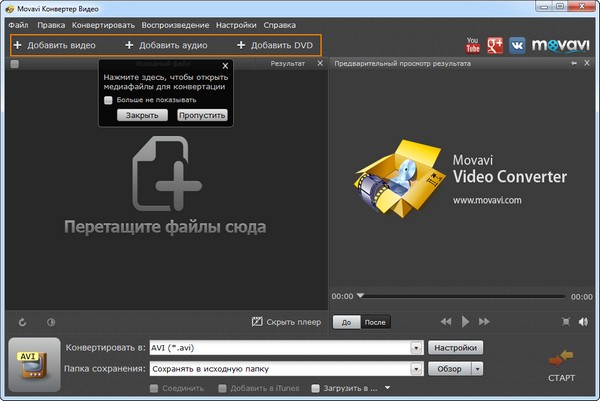
Task: Click the speaker volume icon
Action: [583, 321]
